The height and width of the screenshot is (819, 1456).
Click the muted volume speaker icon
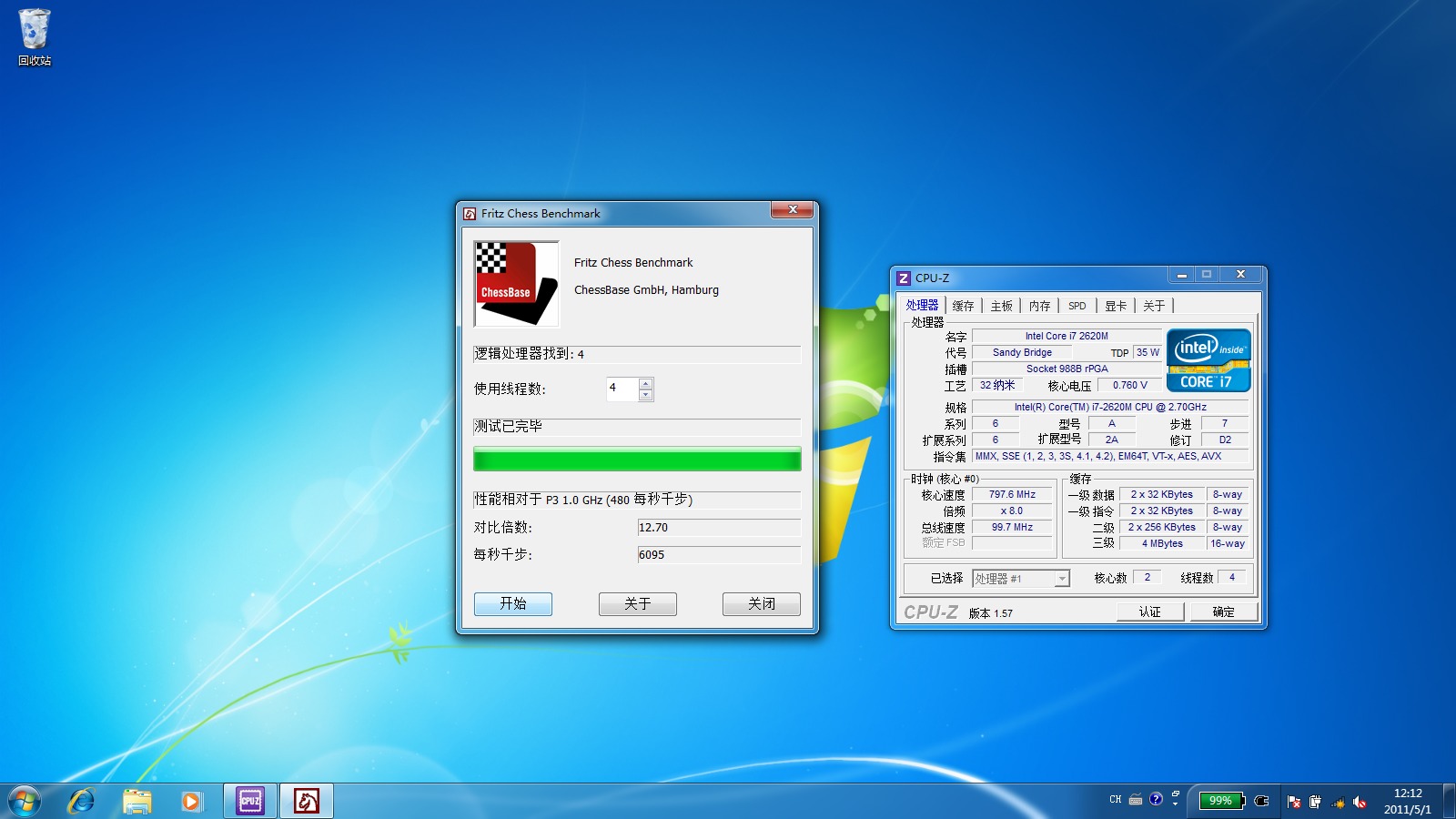click(x=1360, y=802)
